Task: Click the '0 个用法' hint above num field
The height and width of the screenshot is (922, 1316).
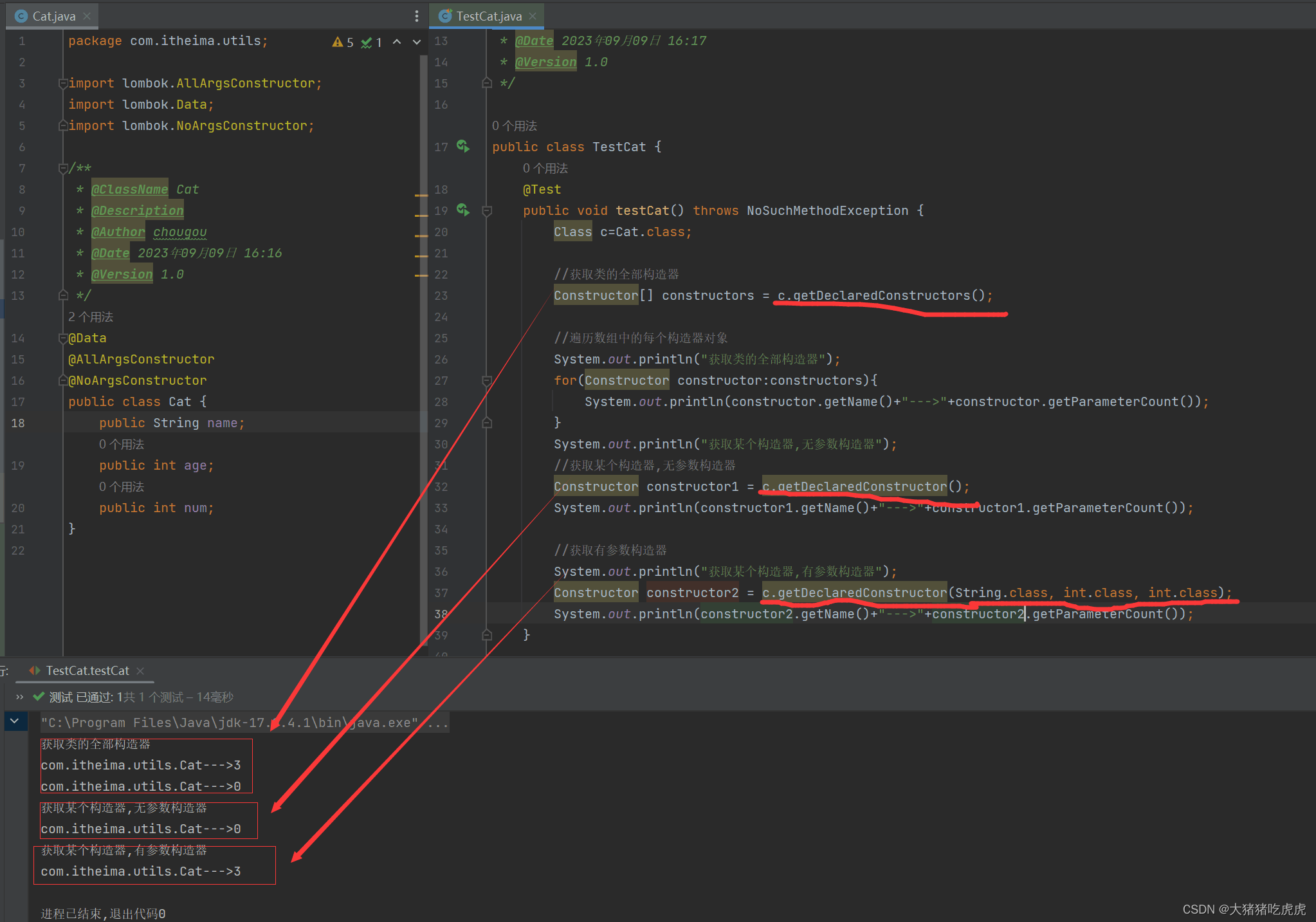Action: (122, 486)
